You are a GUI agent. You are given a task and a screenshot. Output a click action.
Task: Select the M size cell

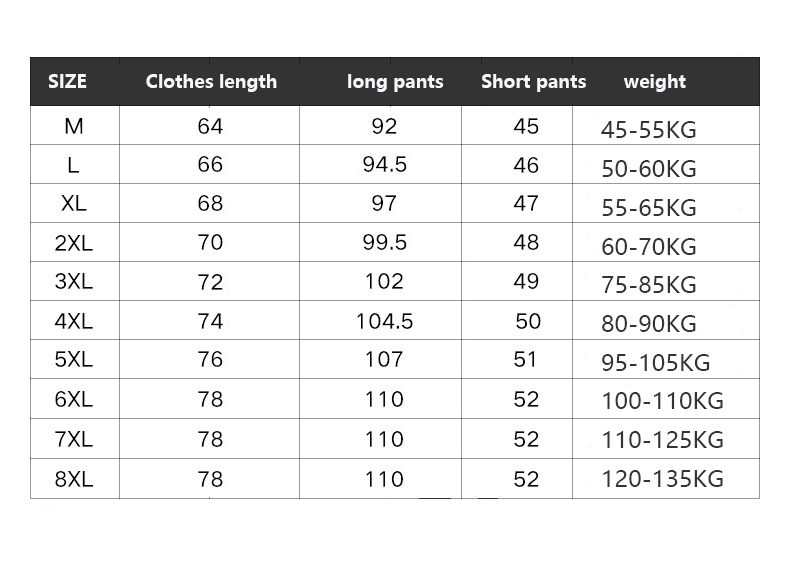74,126
